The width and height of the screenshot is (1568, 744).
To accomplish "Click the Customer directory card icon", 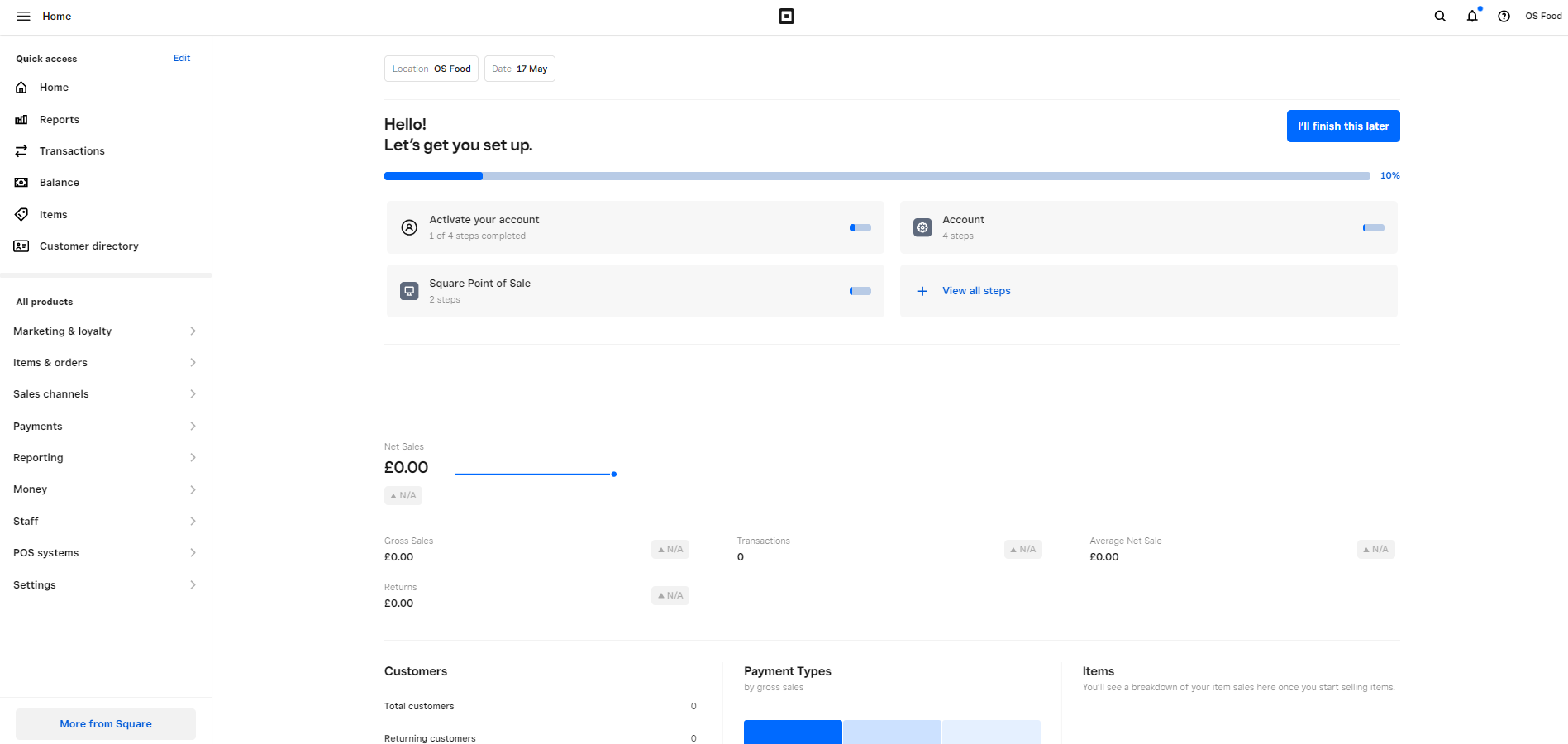I will click(x=21, y=246).
